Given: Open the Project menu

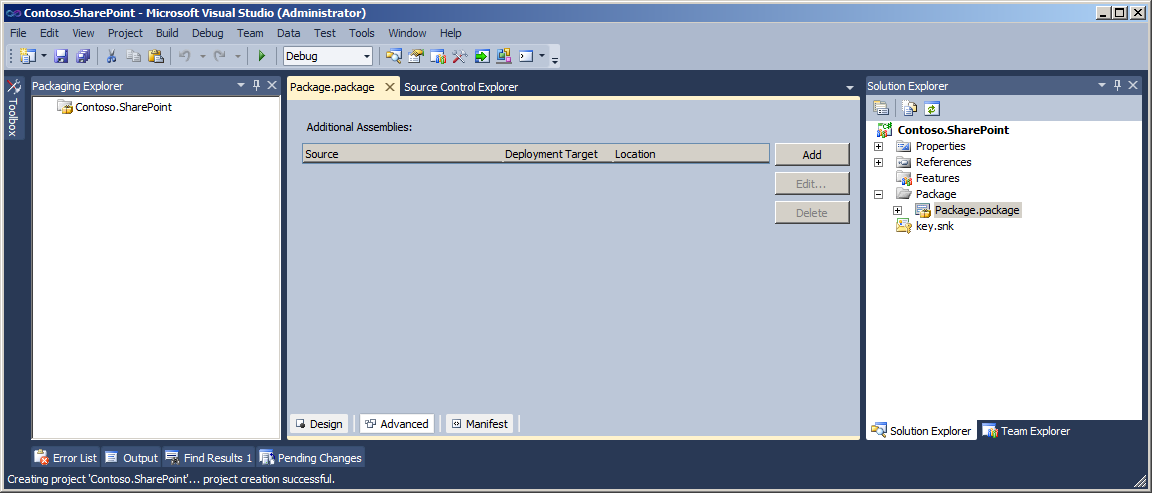Looking at the screenshot, I should pos(125,33).
